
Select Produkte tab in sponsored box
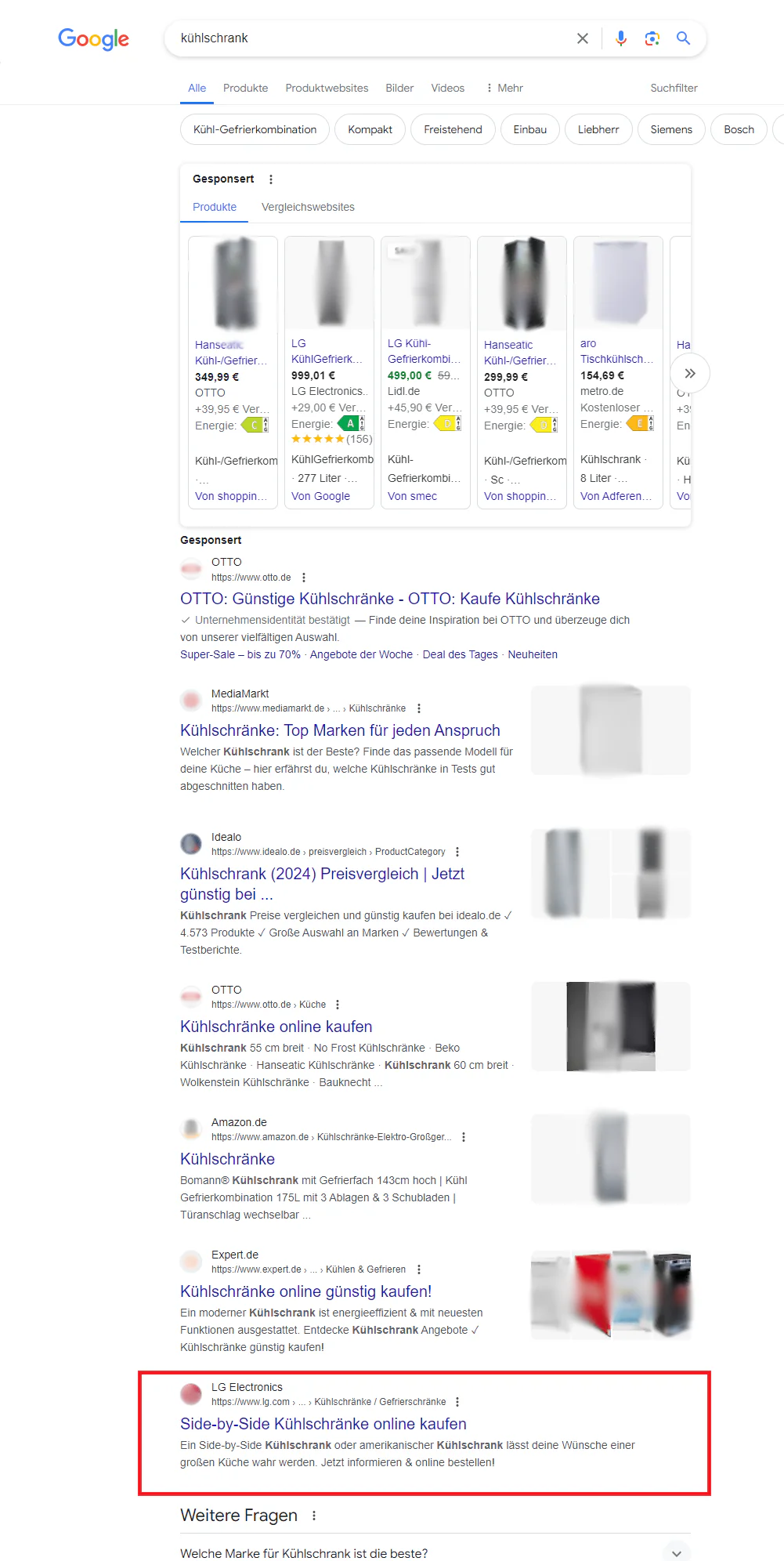(215, 207)
